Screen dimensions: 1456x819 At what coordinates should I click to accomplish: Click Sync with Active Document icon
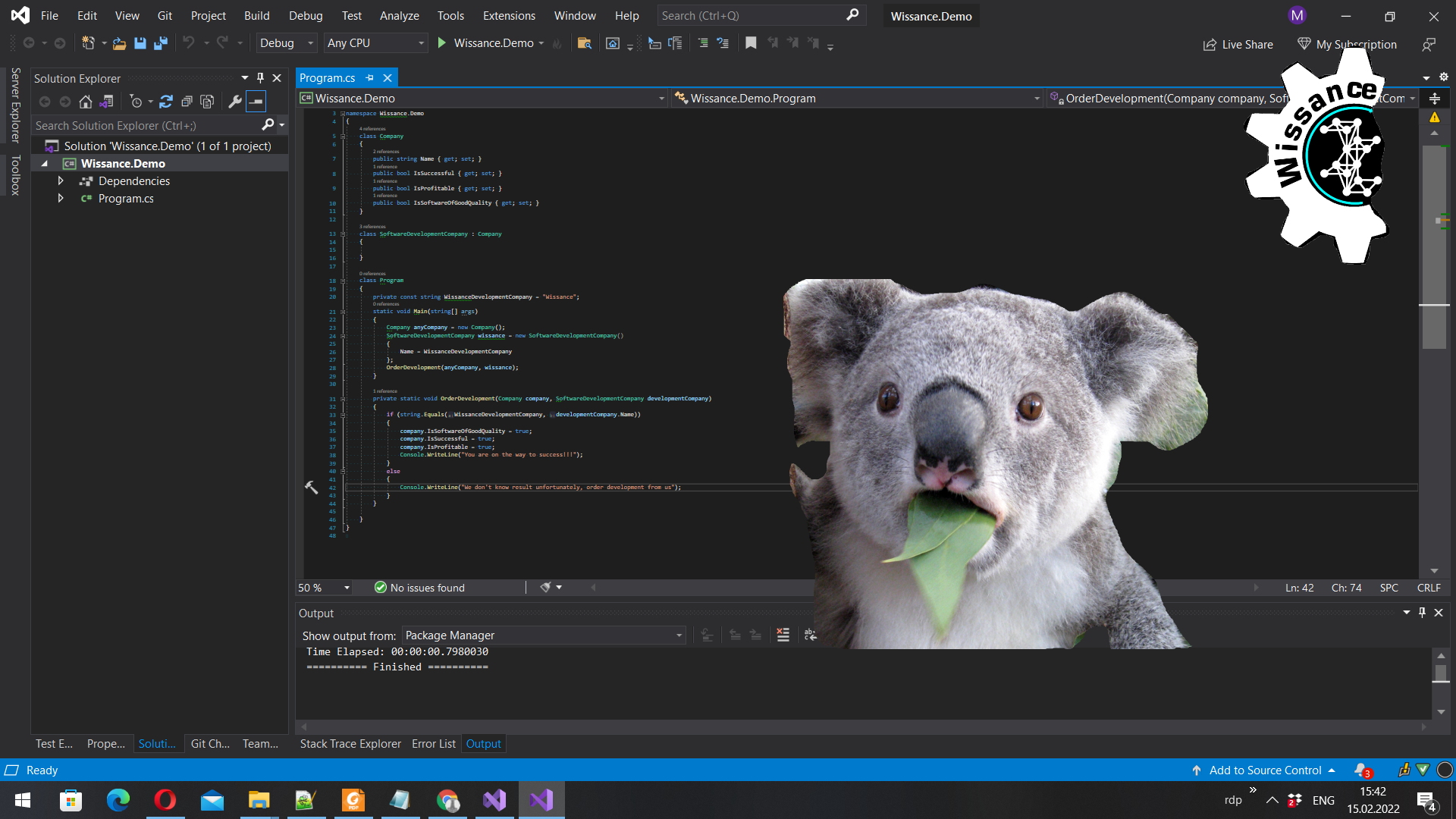pyautogui.click(x=166, y=102)
